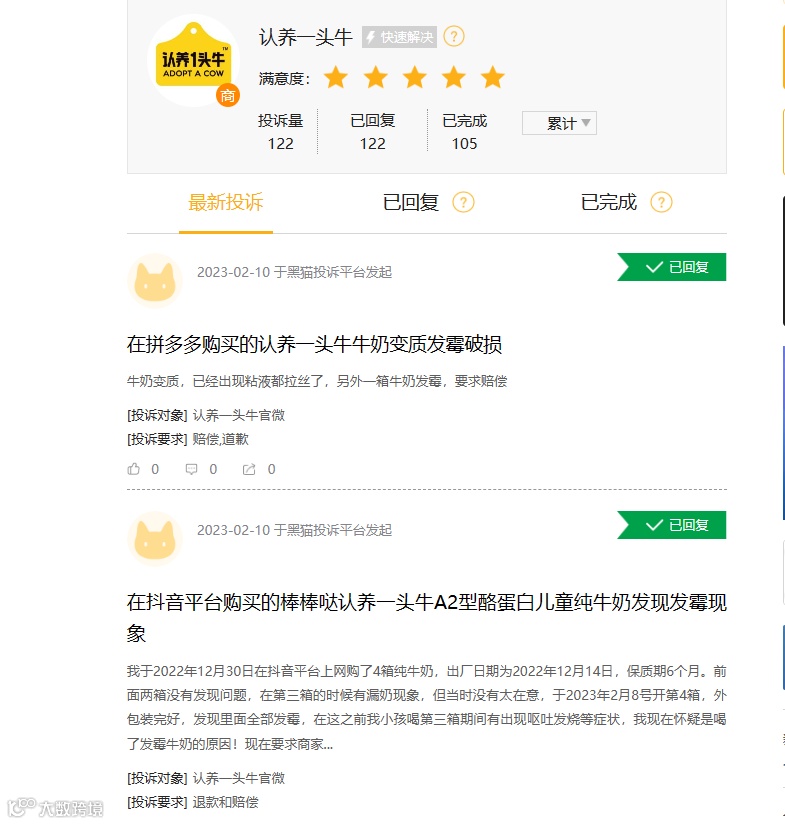Click the 认养1头牛 Adopt a Cow logo

[x=193, y=60]
